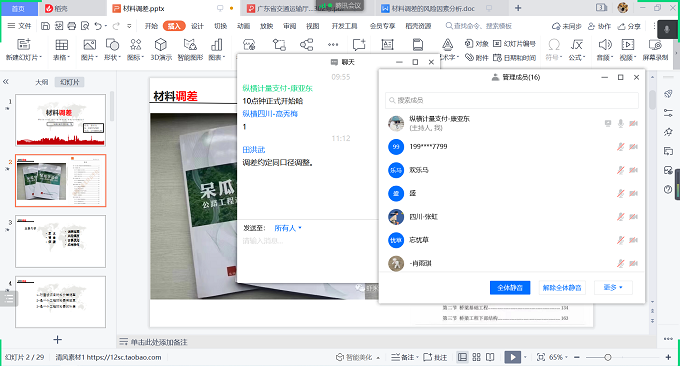680x366 pixels.
Task: Add a new slide with plus button
Action: point(57,340)
